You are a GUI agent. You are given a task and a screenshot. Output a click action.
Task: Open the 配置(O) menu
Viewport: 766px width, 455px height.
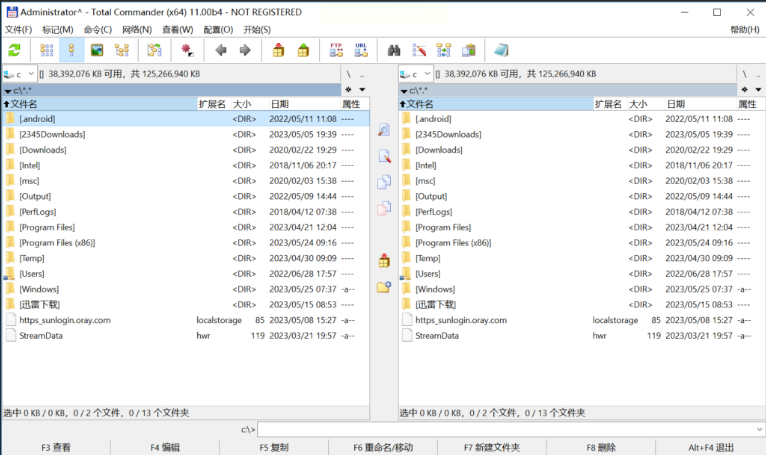[x=218, y=30]
